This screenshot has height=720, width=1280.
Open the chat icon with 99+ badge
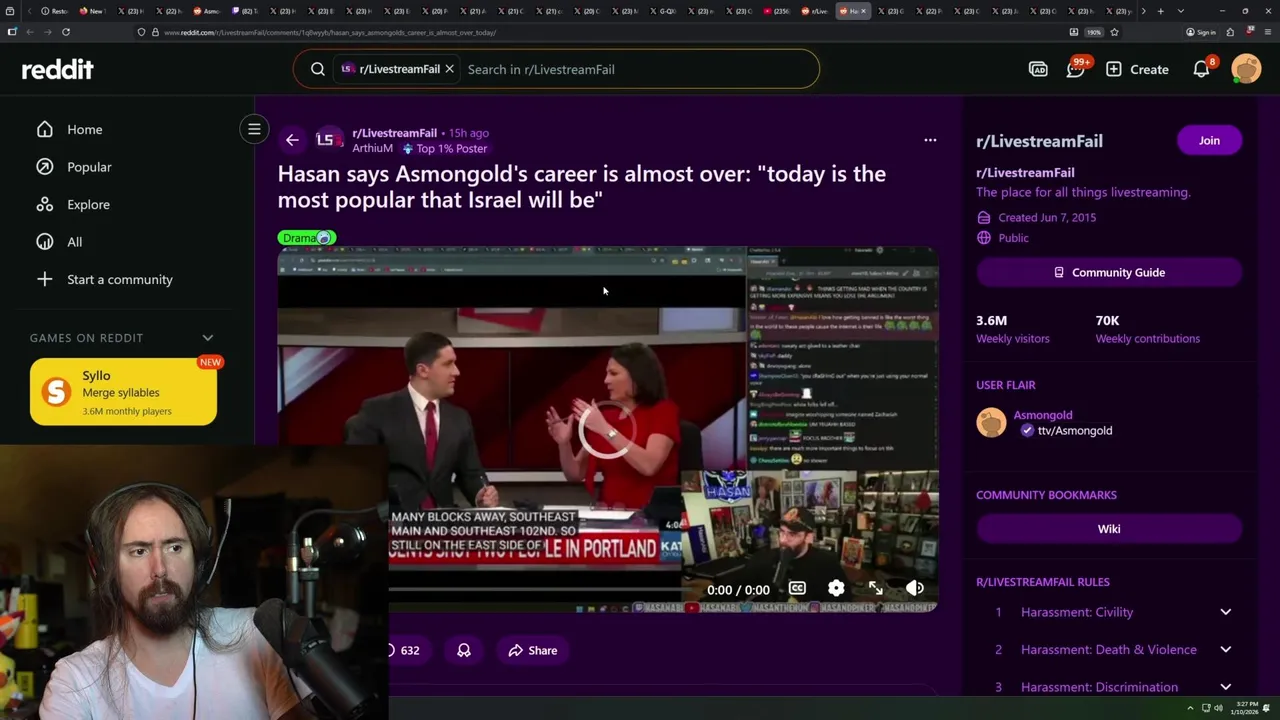[1076, 69]
